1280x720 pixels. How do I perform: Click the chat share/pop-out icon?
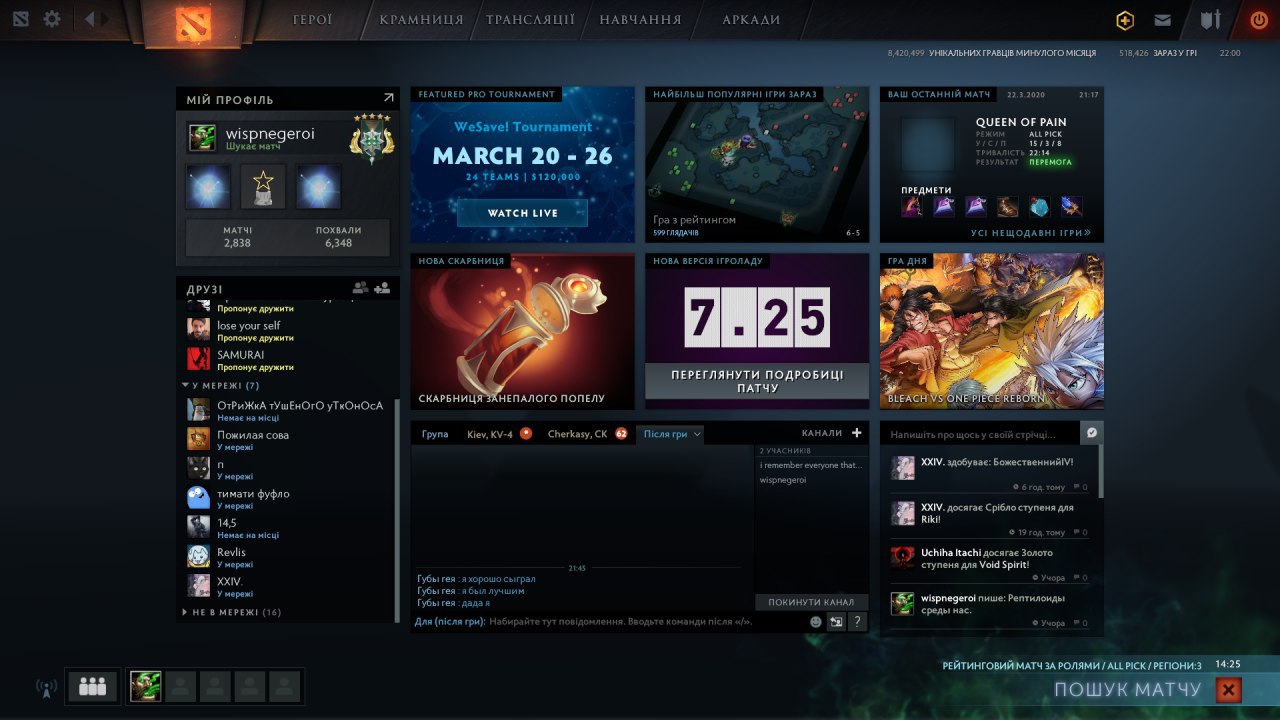pyautogui.click(x=836, y=621)
